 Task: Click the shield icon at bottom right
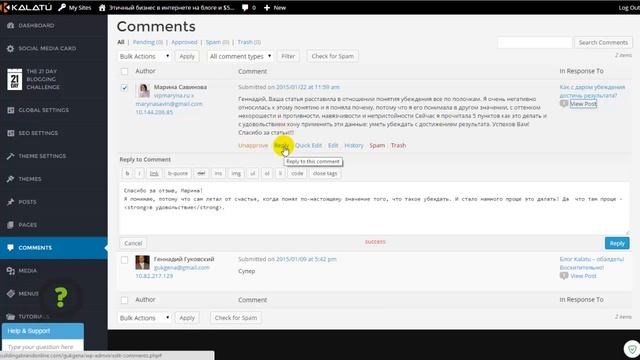(x=632, y=349)
